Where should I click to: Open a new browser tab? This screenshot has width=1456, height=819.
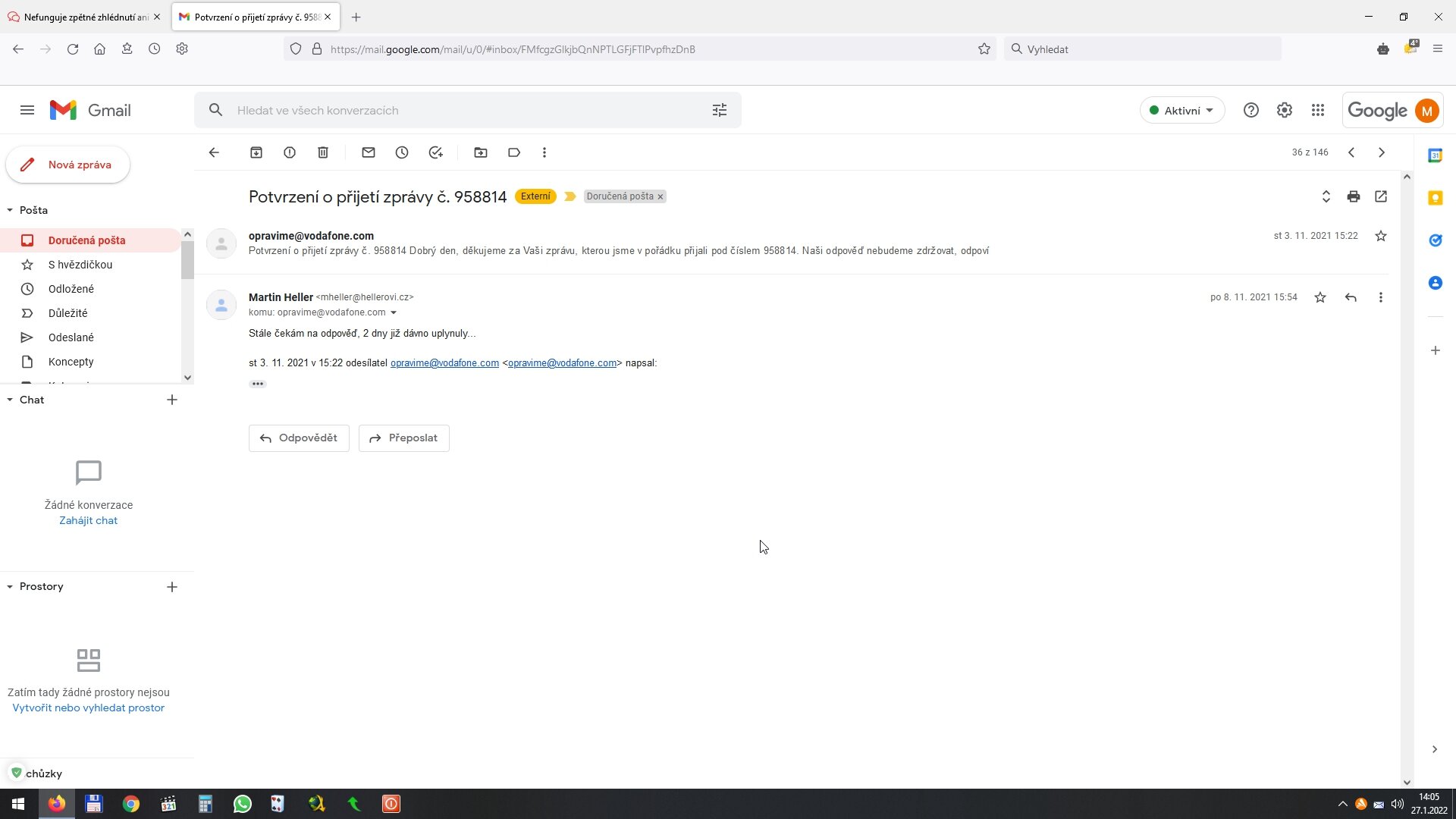[356, 17]
